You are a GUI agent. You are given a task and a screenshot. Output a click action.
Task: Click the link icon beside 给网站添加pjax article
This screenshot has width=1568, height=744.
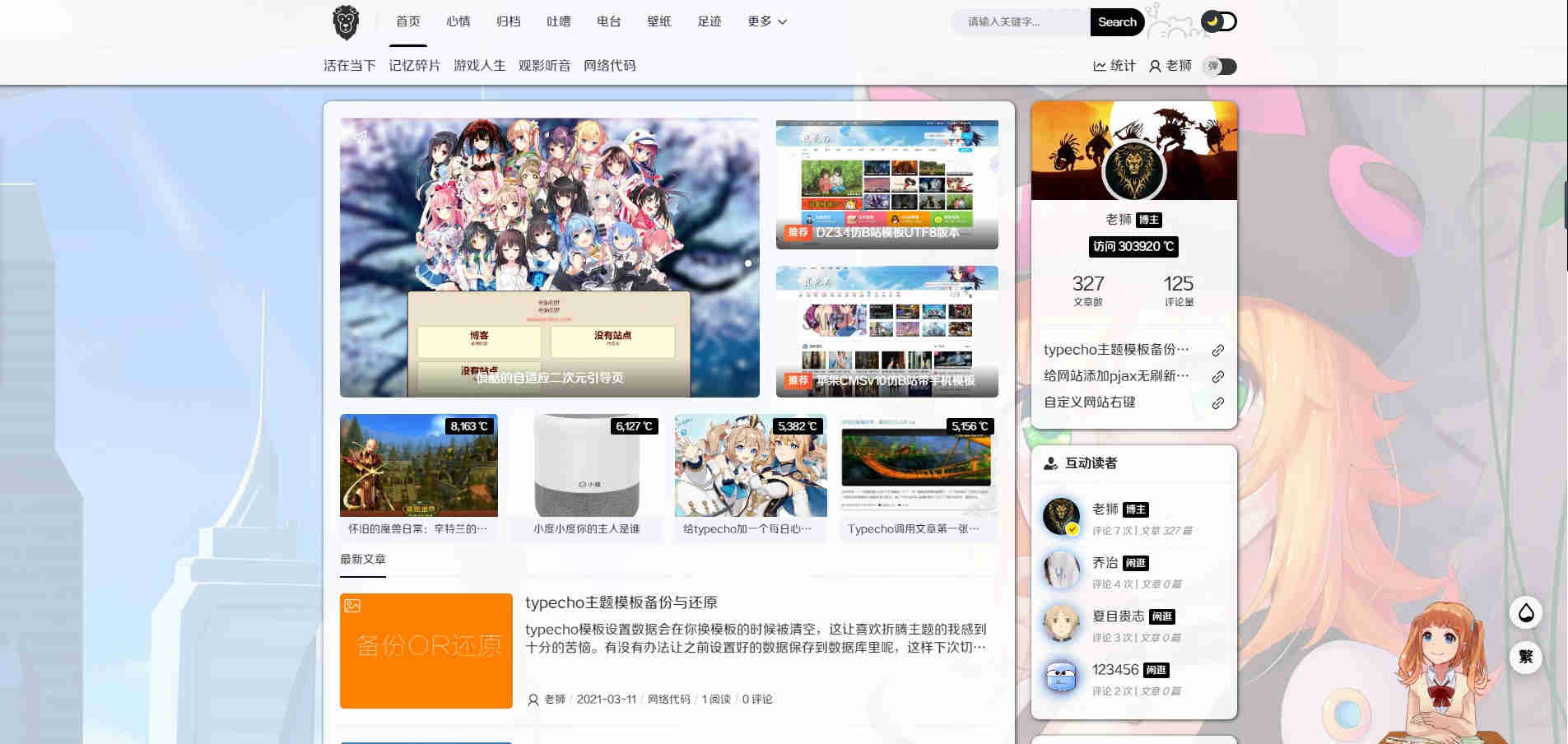(x=1218, y=376)
